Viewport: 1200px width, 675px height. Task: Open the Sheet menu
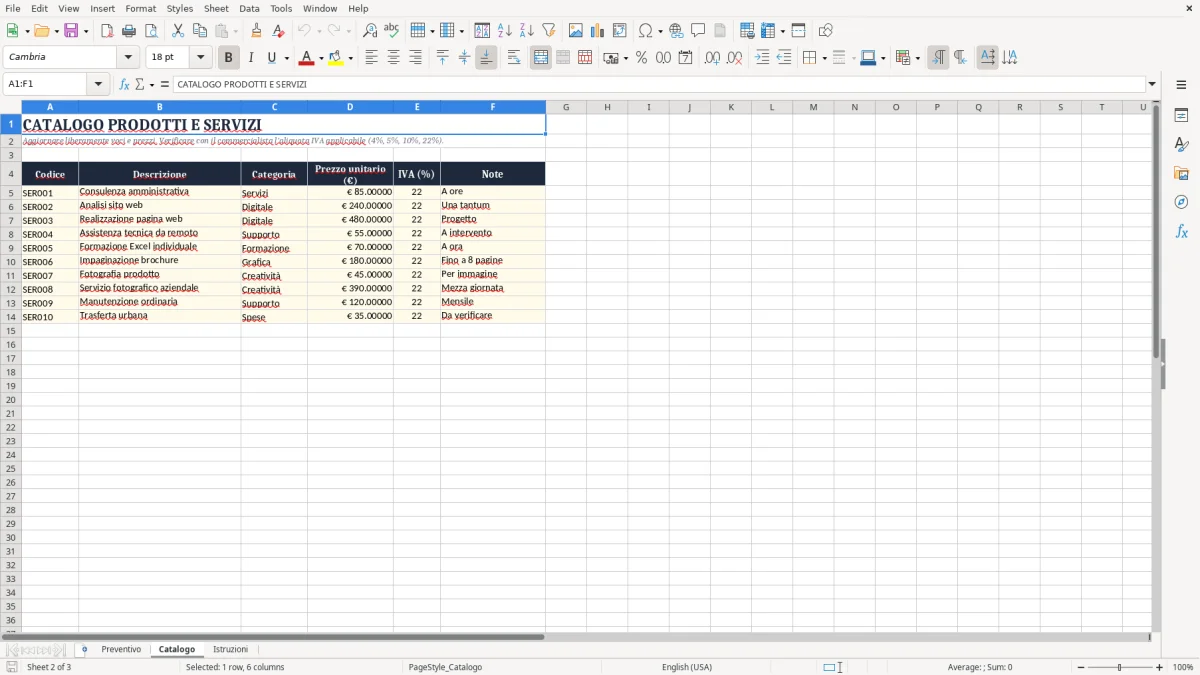[216, 8]
